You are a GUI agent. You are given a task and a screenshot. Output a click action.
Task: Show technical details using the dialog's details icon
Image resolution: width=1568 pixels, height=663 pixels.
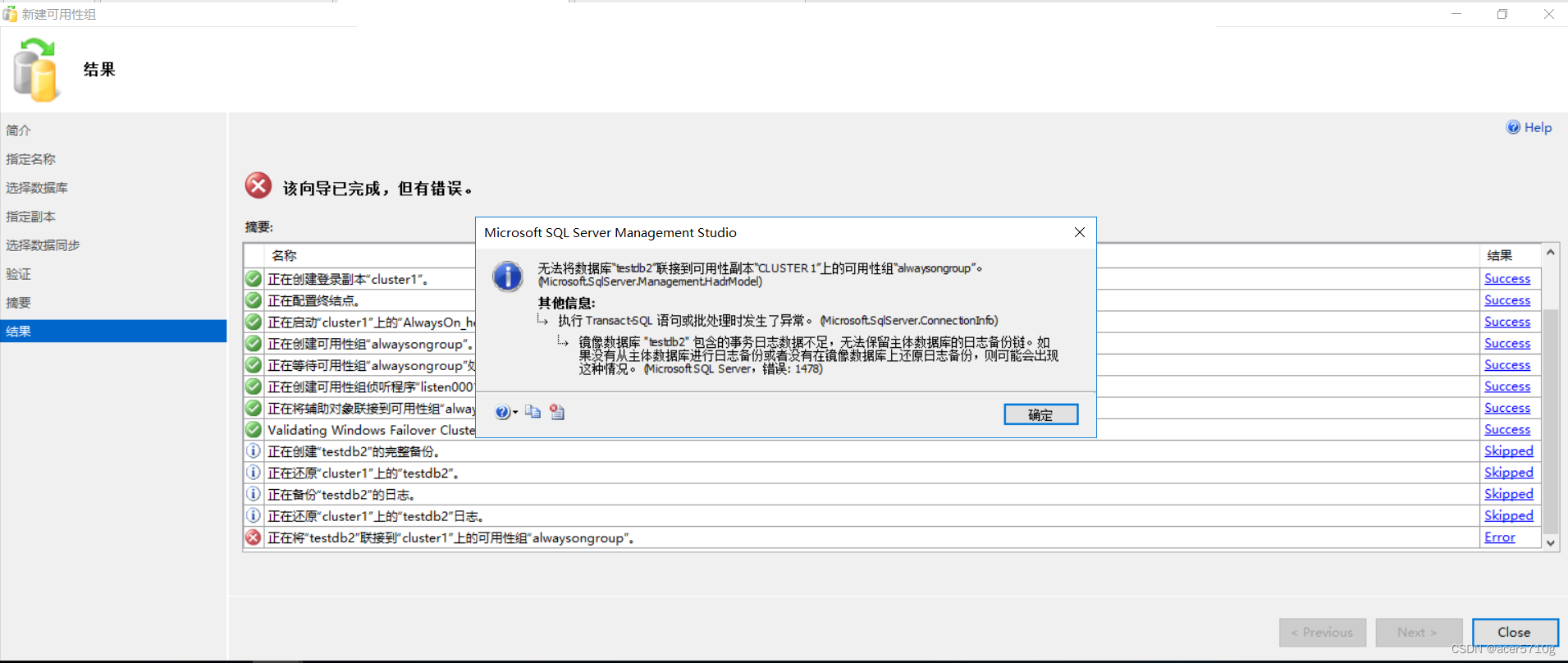pos(557,412)
